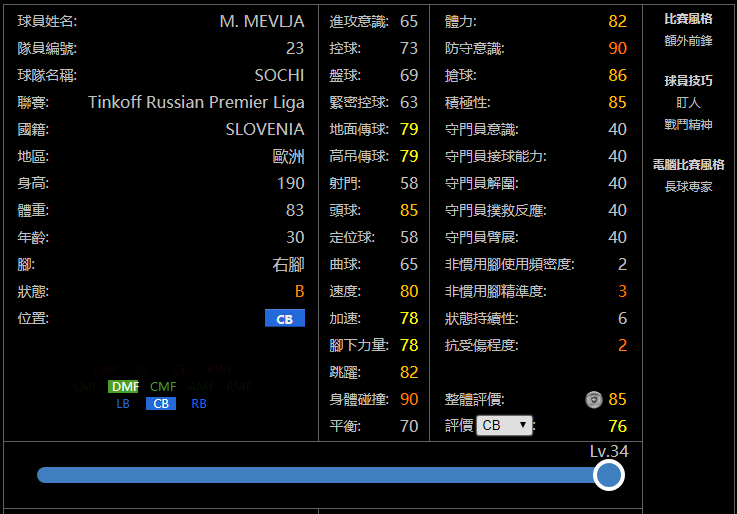This screenshot has height=514, width=737.
Task: Click the 守門員接球能力 stat label
Action: [495, 156]
